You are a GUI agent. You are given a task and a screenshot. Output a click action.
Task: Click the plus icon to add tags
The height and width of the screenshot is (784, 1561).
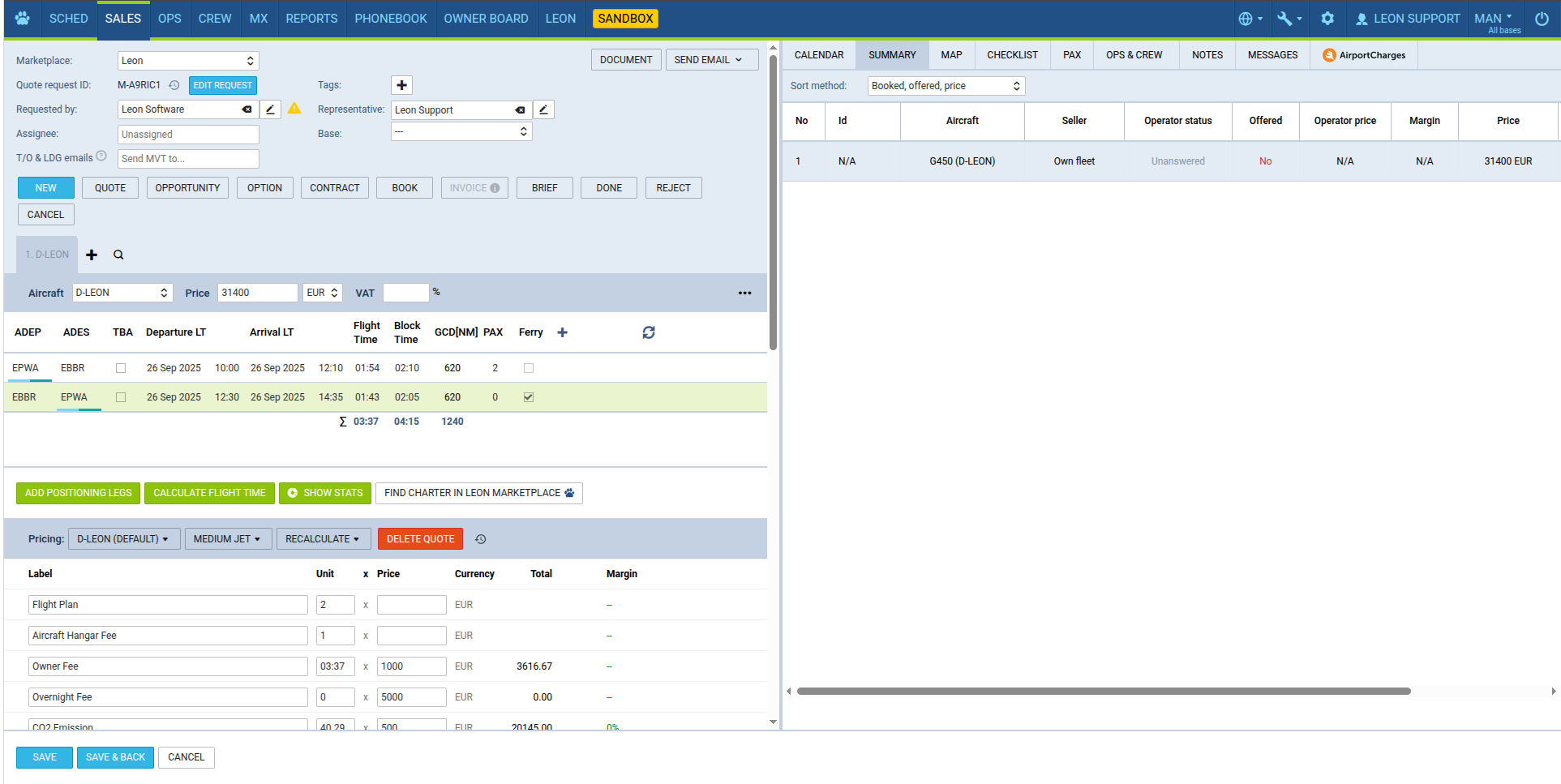click(x=401, y=85)
